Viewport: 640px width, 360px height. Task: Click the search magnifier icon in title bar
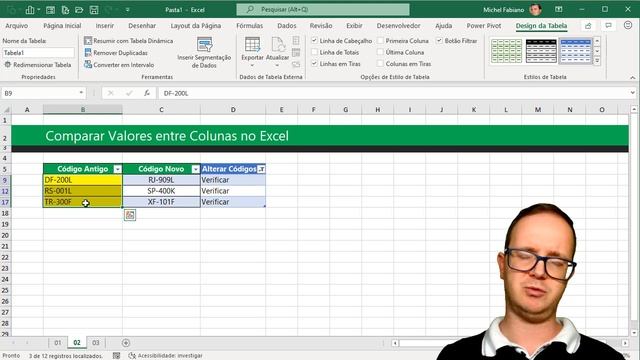tap(250, 9)
